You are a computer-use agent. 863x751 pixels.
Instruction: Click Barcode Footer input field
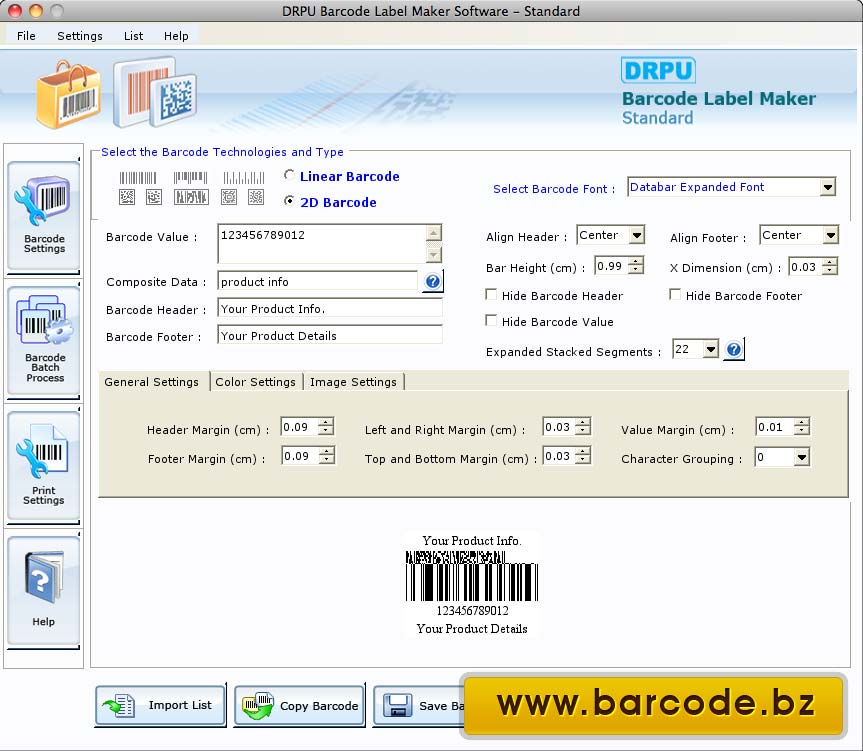click(330, 336)
